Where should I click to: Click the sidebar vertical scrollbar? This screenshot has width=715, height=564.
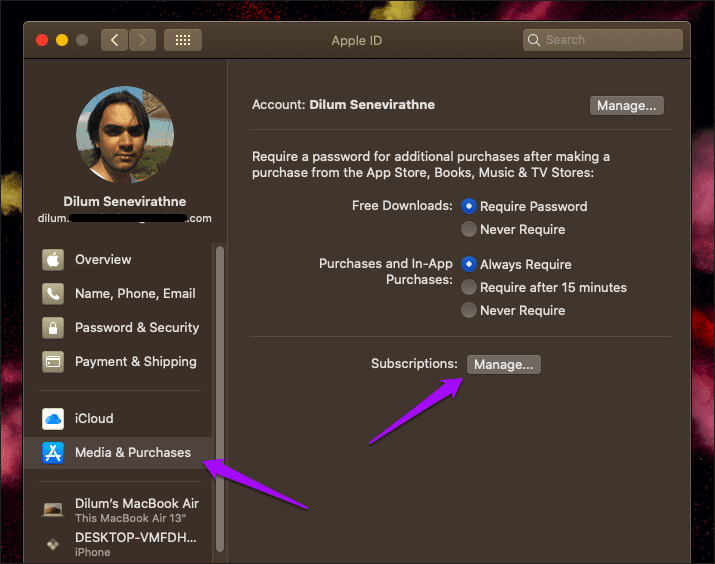[x=220, y=399]
